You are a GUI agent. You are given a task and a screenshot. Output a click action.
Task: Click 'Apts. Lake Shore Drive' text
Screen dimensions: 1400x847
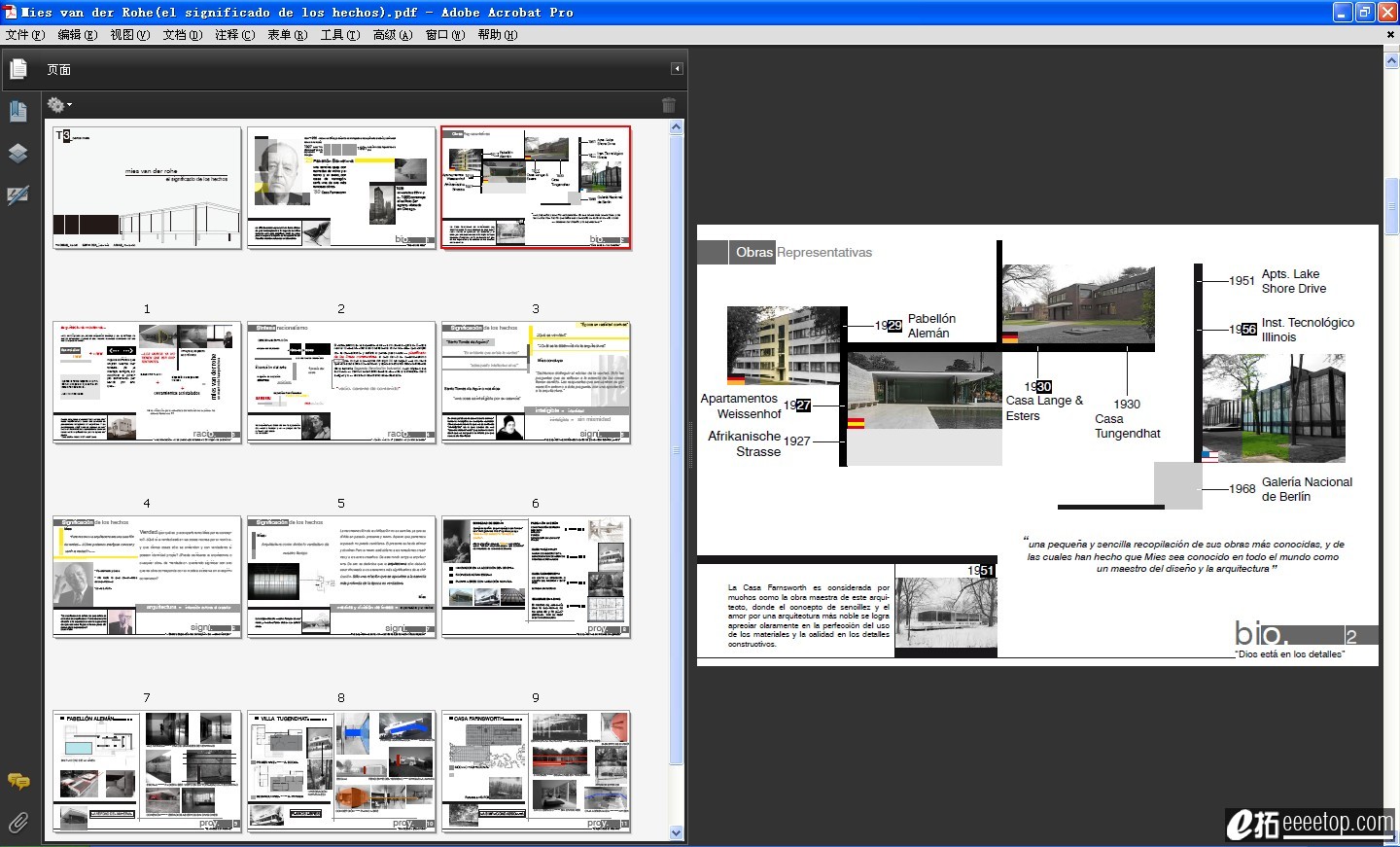coord(1293,281)
